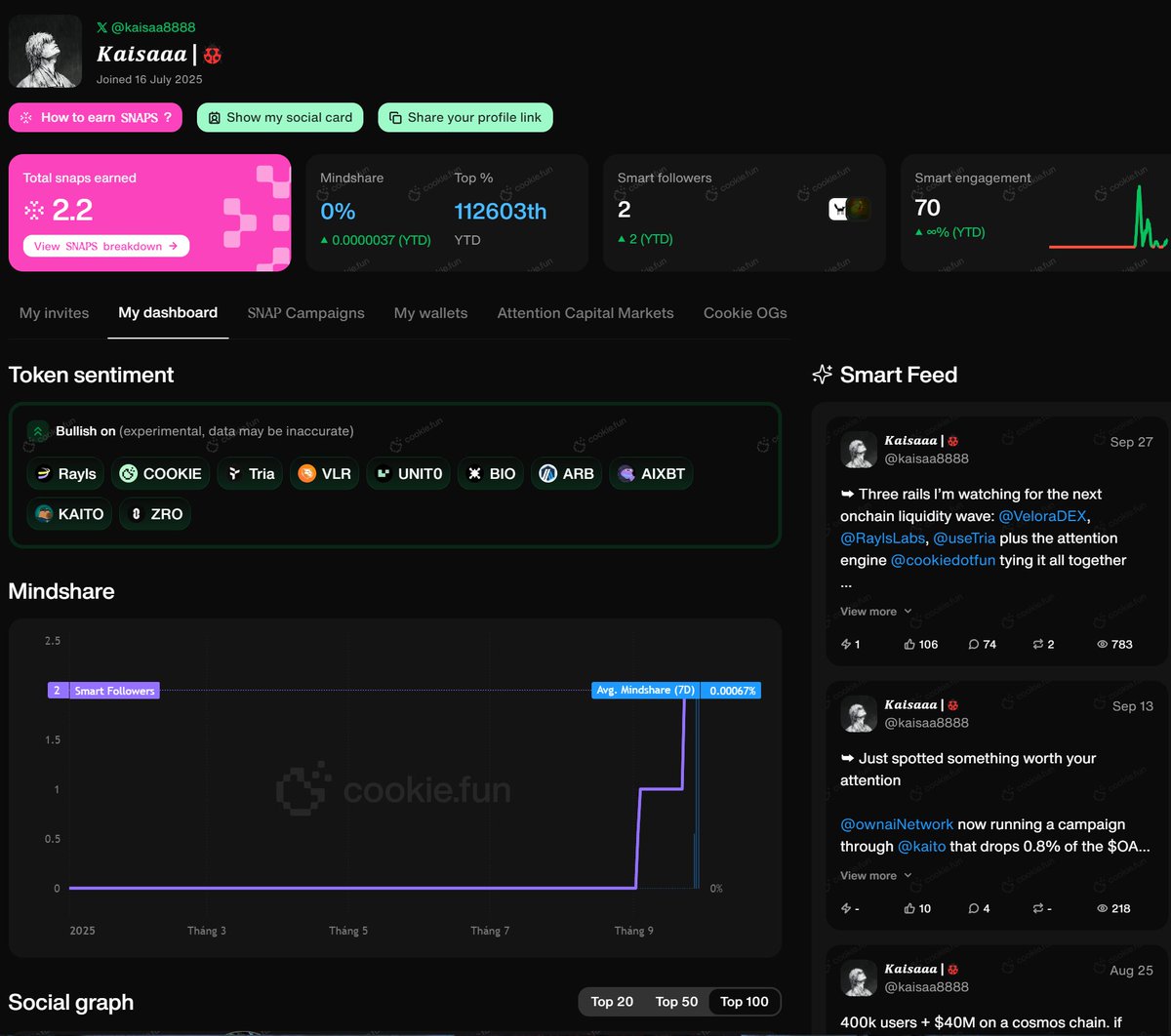The image size is (1171, 1036).
Task: Select the Tria token chip
Action: point(250,473)
